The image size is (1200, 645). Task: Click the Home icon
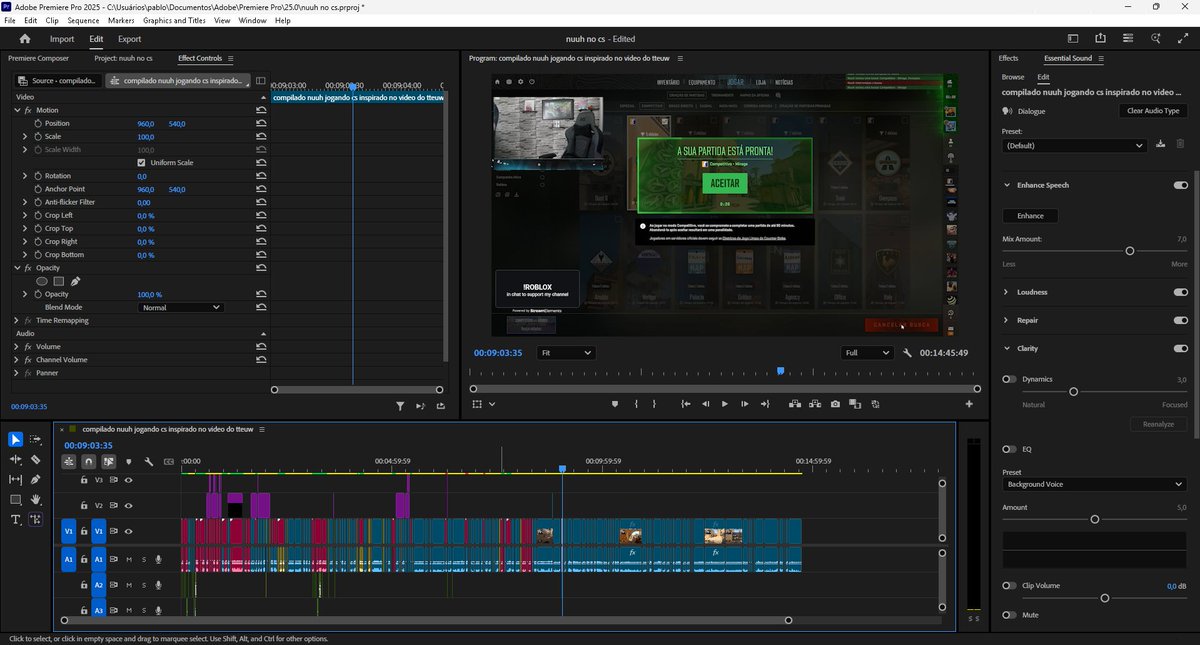pyautogui.click(x=25, y=39)
